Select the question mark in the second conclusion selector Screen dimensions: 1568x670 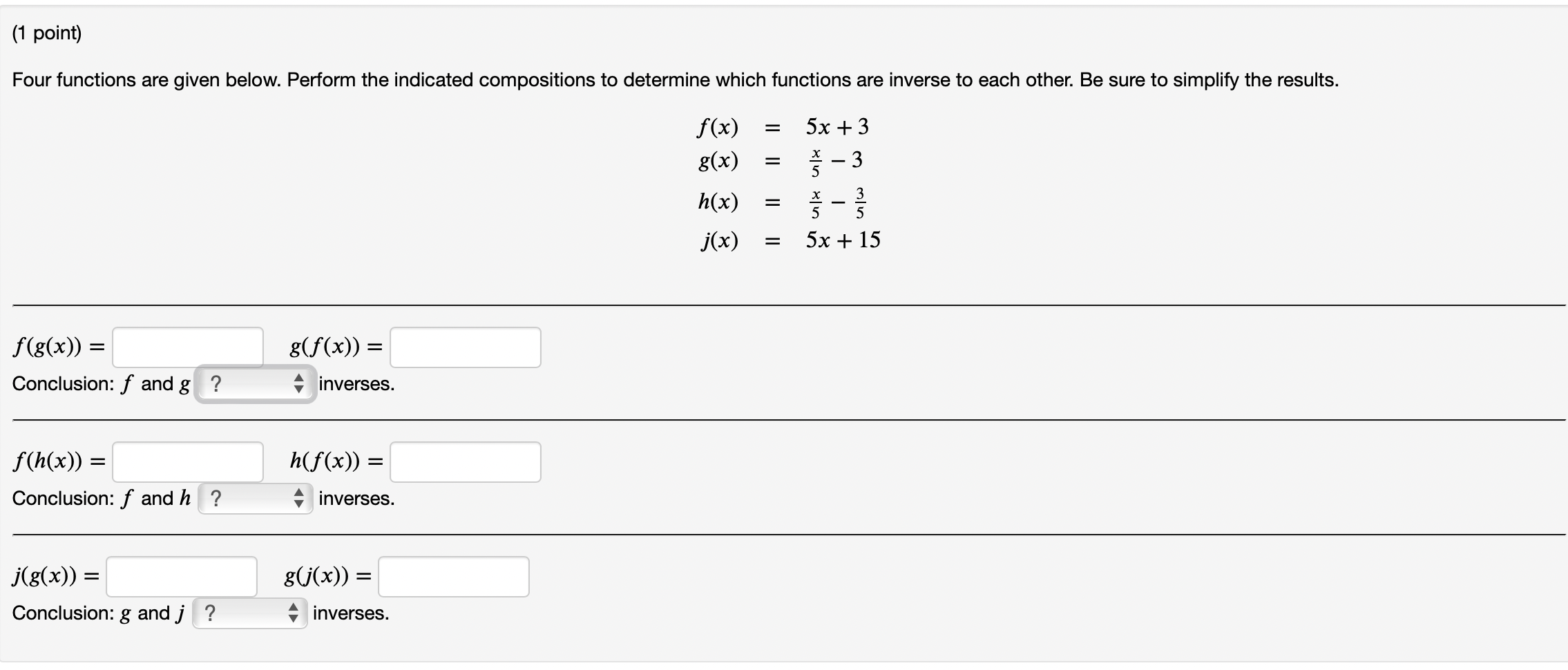point(216,499)
